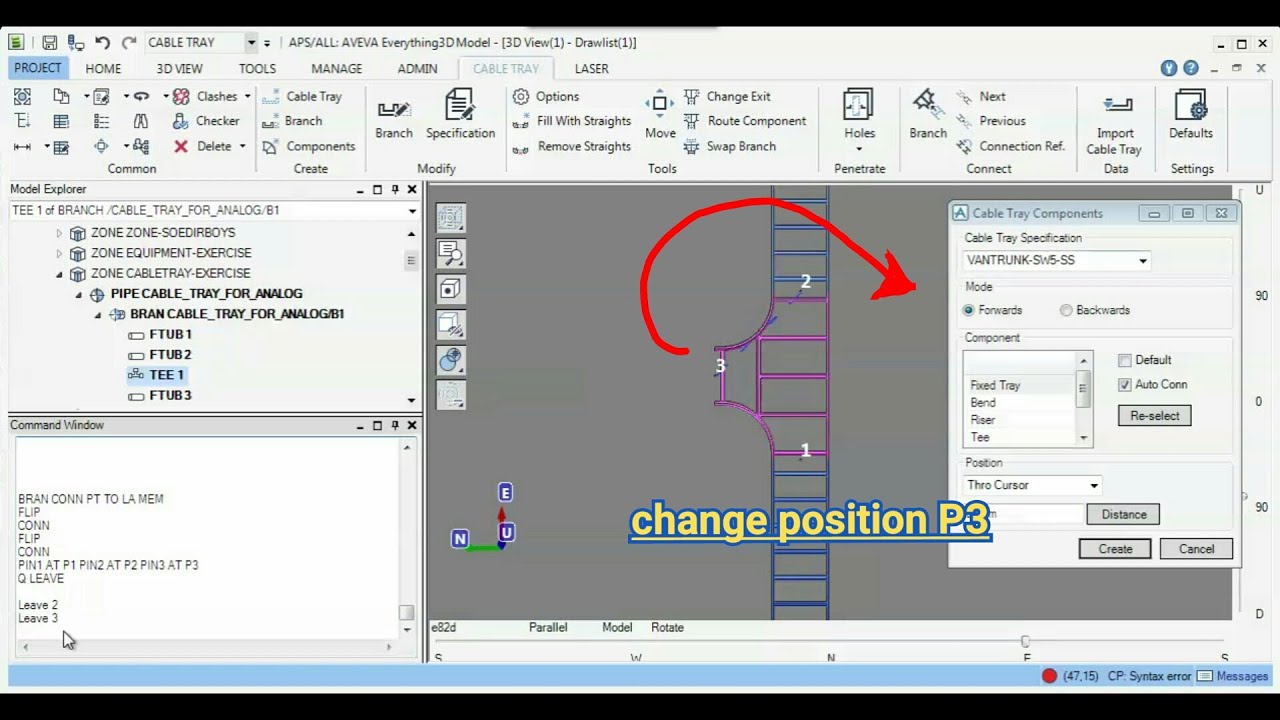
Task: Click Import Cable Tray
Action: 1114,124
